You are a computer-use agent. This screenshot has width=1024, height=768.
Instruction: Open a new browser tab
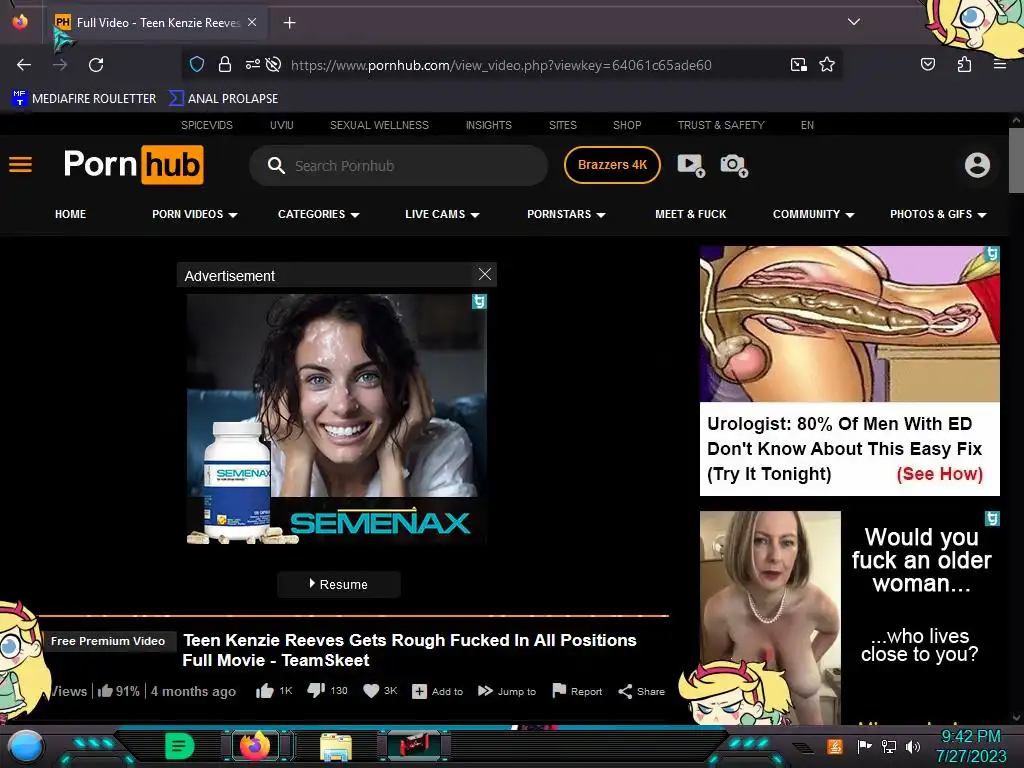[x=289, y=23]
